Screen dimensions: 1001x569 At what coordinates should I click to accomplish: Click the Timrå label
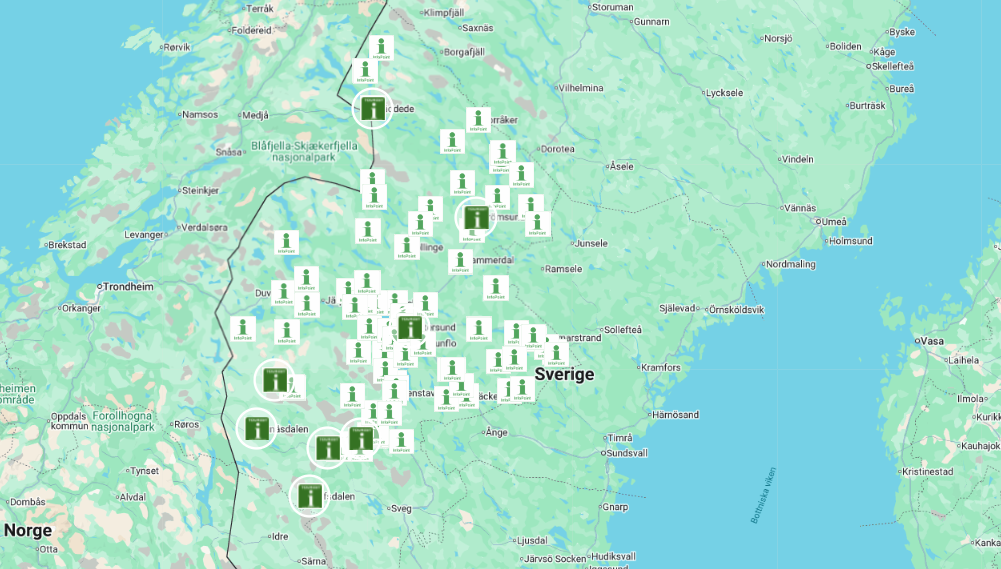(x=620, y=438)
